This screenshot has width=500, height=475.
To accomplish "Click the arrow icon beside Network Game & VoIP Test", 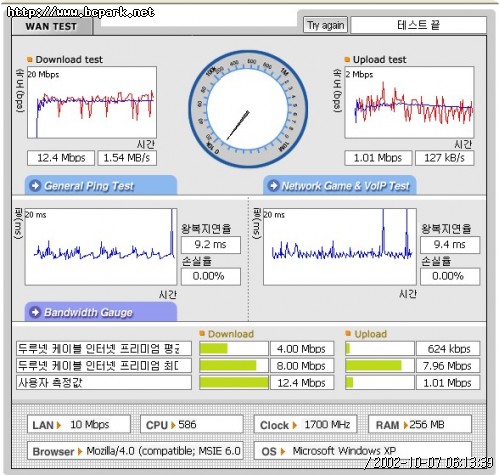I will (x=273, y=185).
